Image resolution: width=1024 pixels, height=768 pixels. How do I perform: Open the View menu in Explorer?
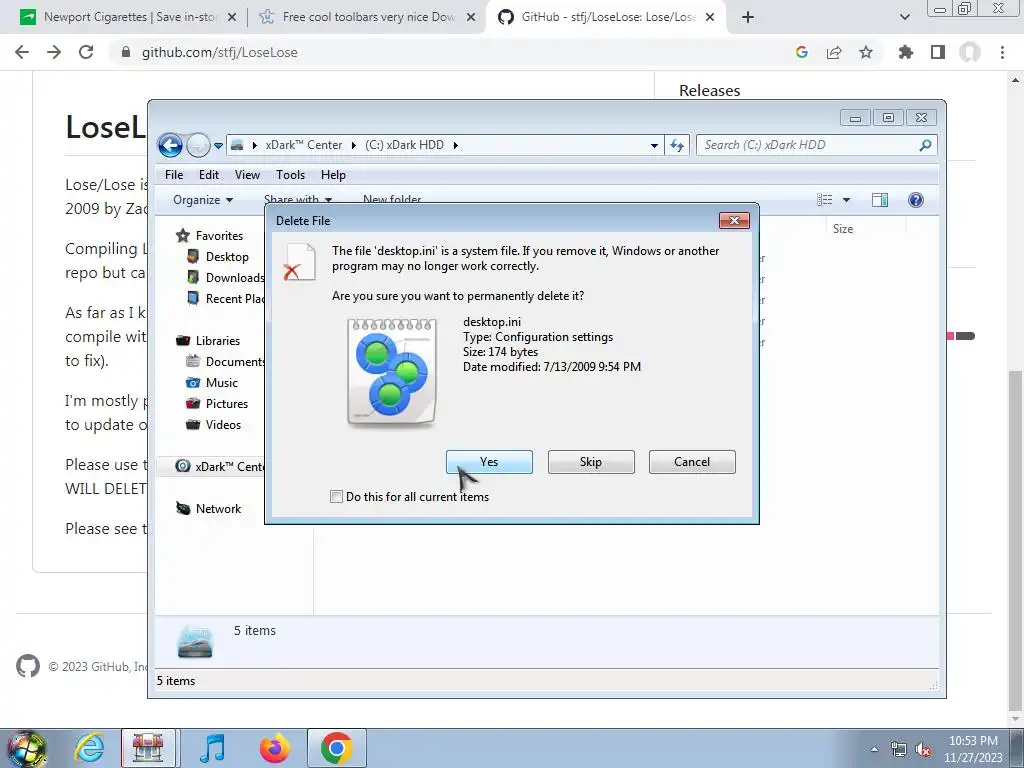click(248, 175)
